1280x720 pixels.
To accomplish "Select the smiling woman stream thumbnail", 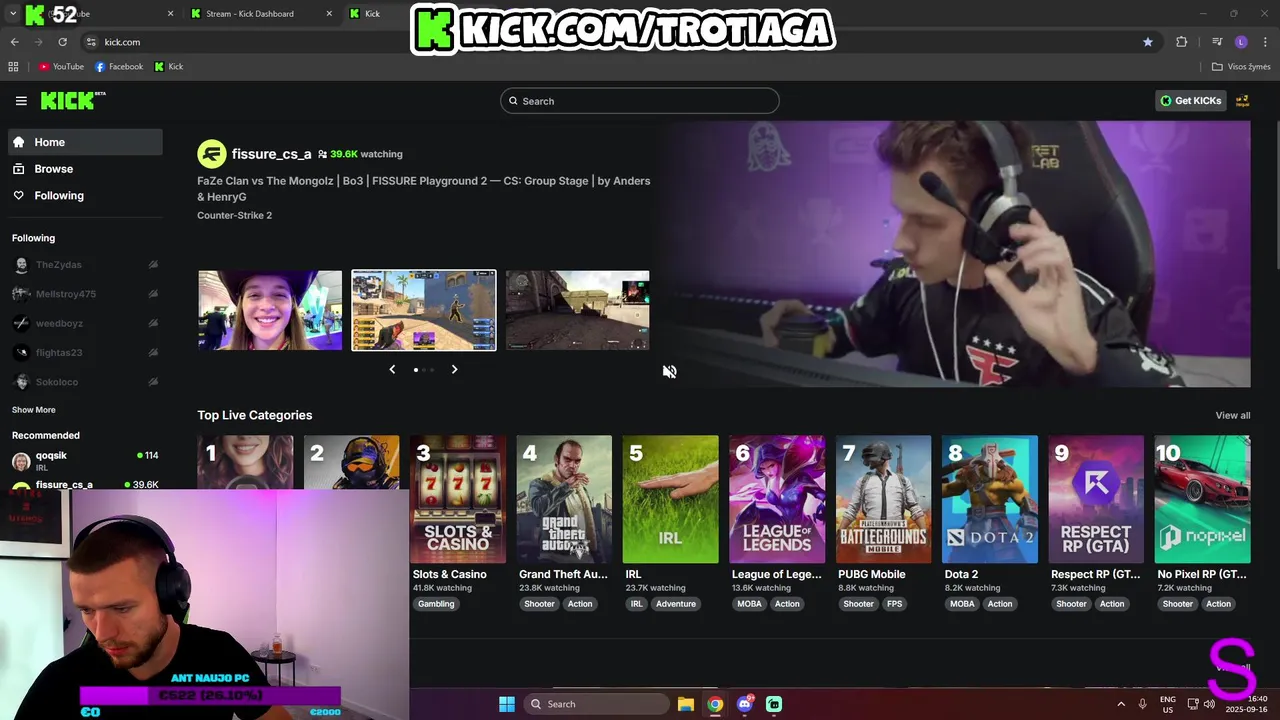I will pos(270,310).
